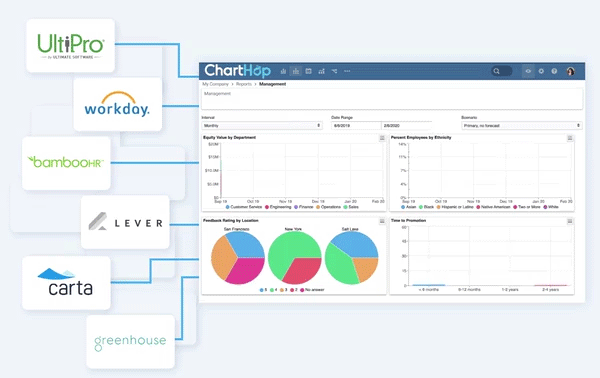Open the org chart icon in ChartHop header

[x=283, y=71]
